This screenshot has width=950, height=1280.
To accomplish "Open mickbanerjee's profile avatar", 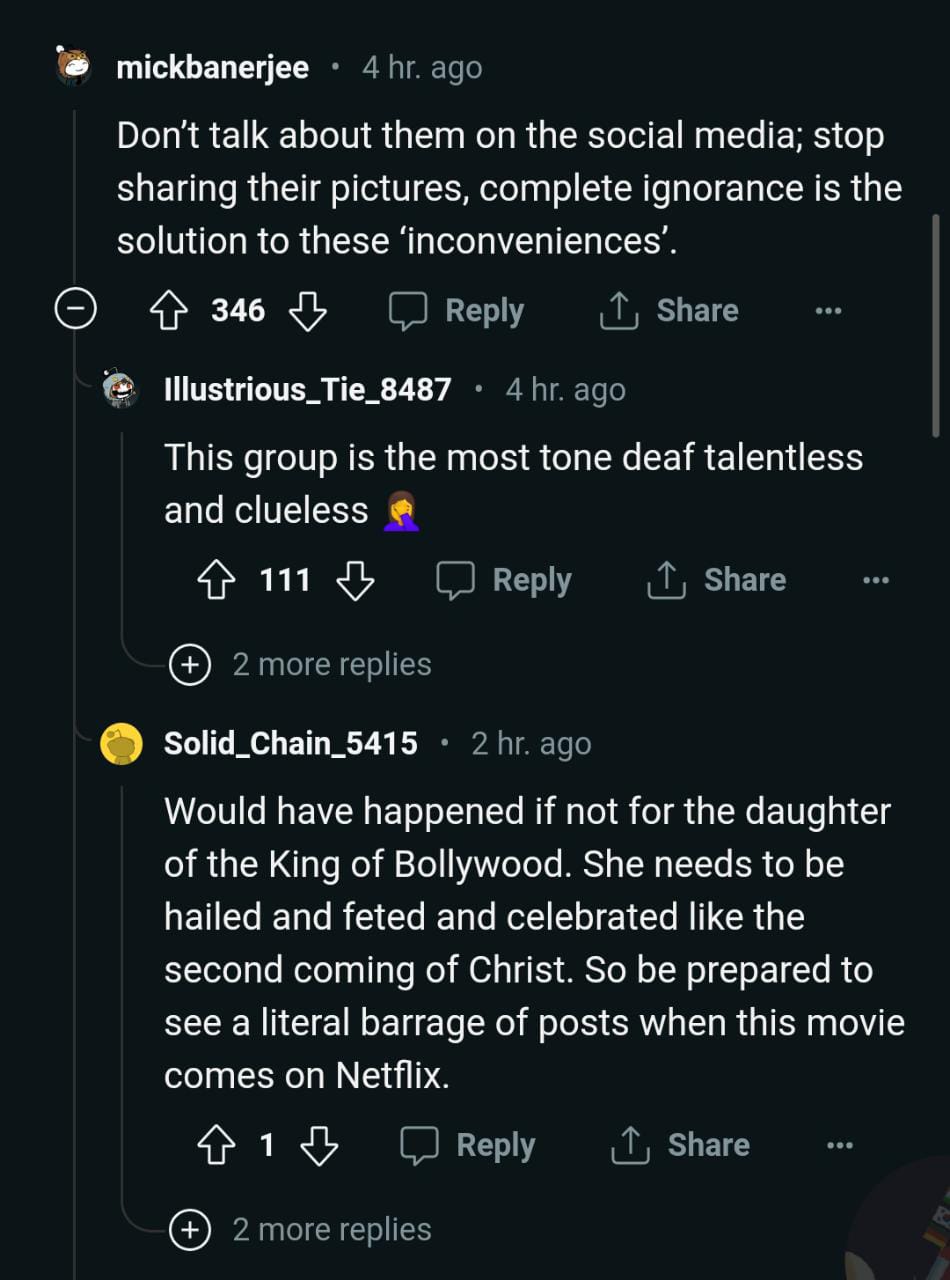I will coord(74,67).
